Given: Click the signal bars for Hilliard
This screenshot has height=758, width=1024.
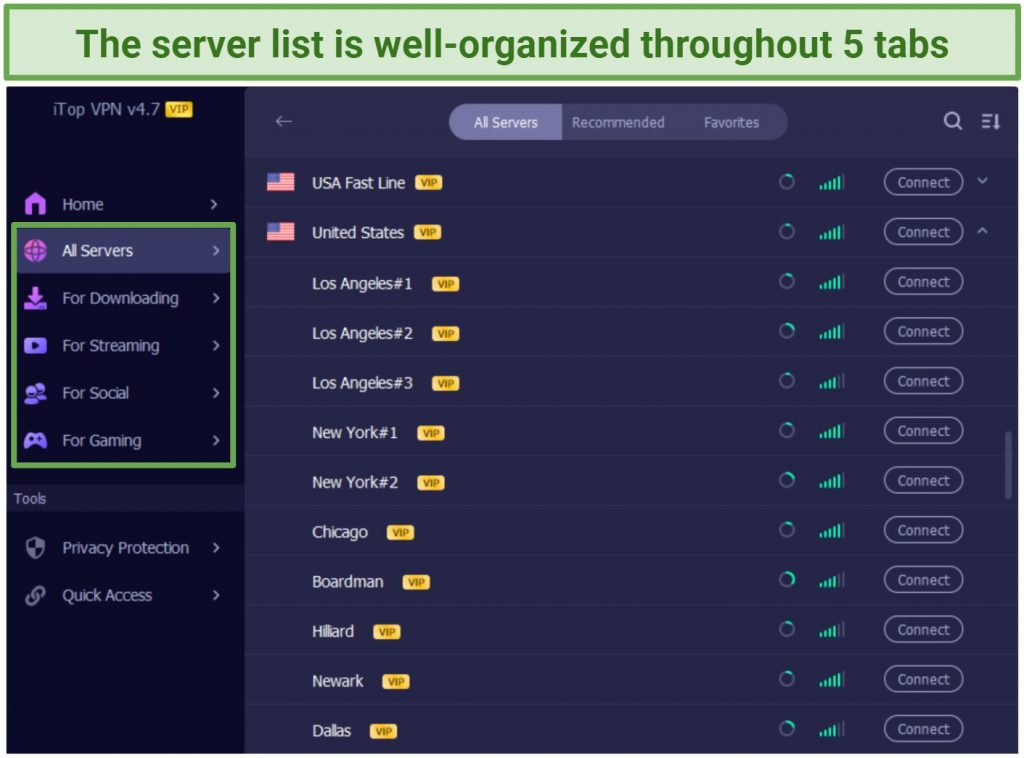Looking at the screenshot, I should click(x=831, y=629).
